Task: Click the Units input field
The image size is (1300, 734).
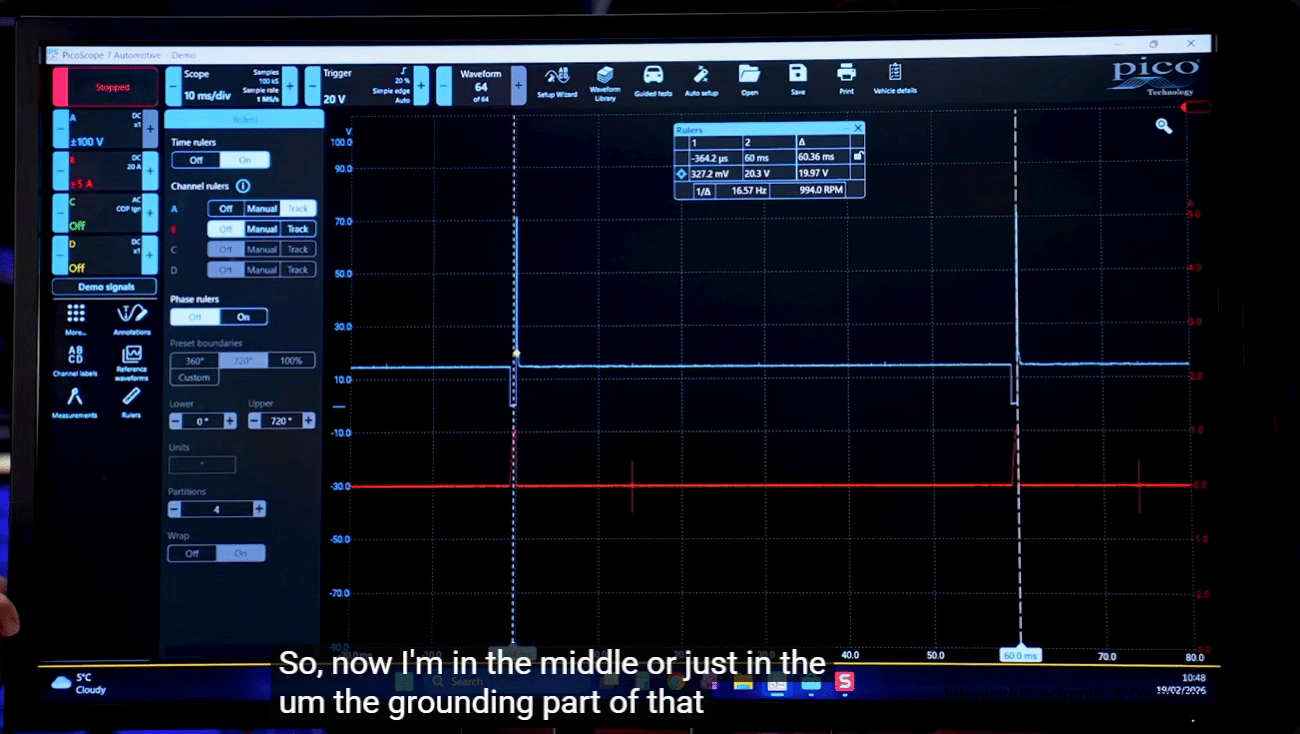Action: (202, 465)
